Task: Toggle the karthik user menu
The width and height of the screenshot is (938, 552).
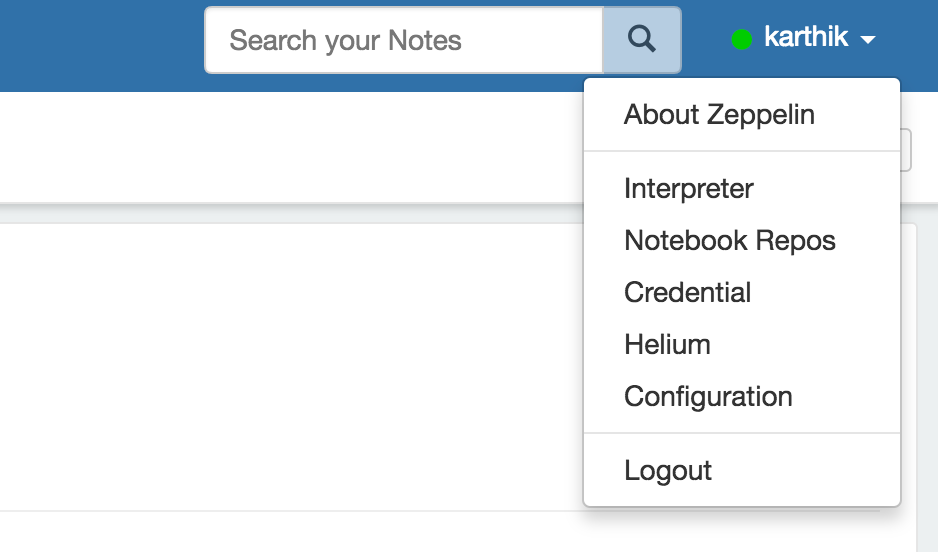Action: [805, 39]
